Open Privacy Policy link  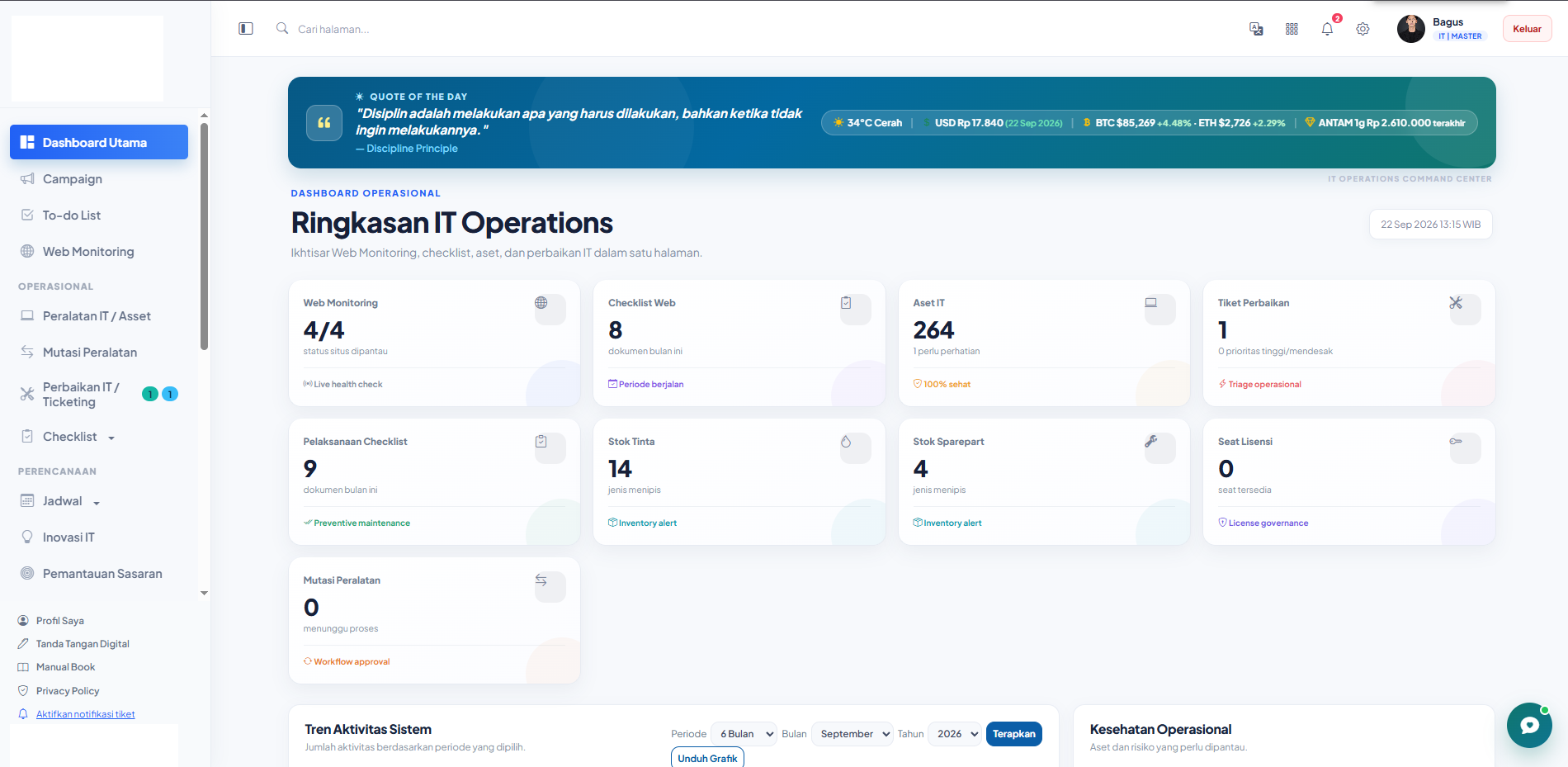coord(68,691)
